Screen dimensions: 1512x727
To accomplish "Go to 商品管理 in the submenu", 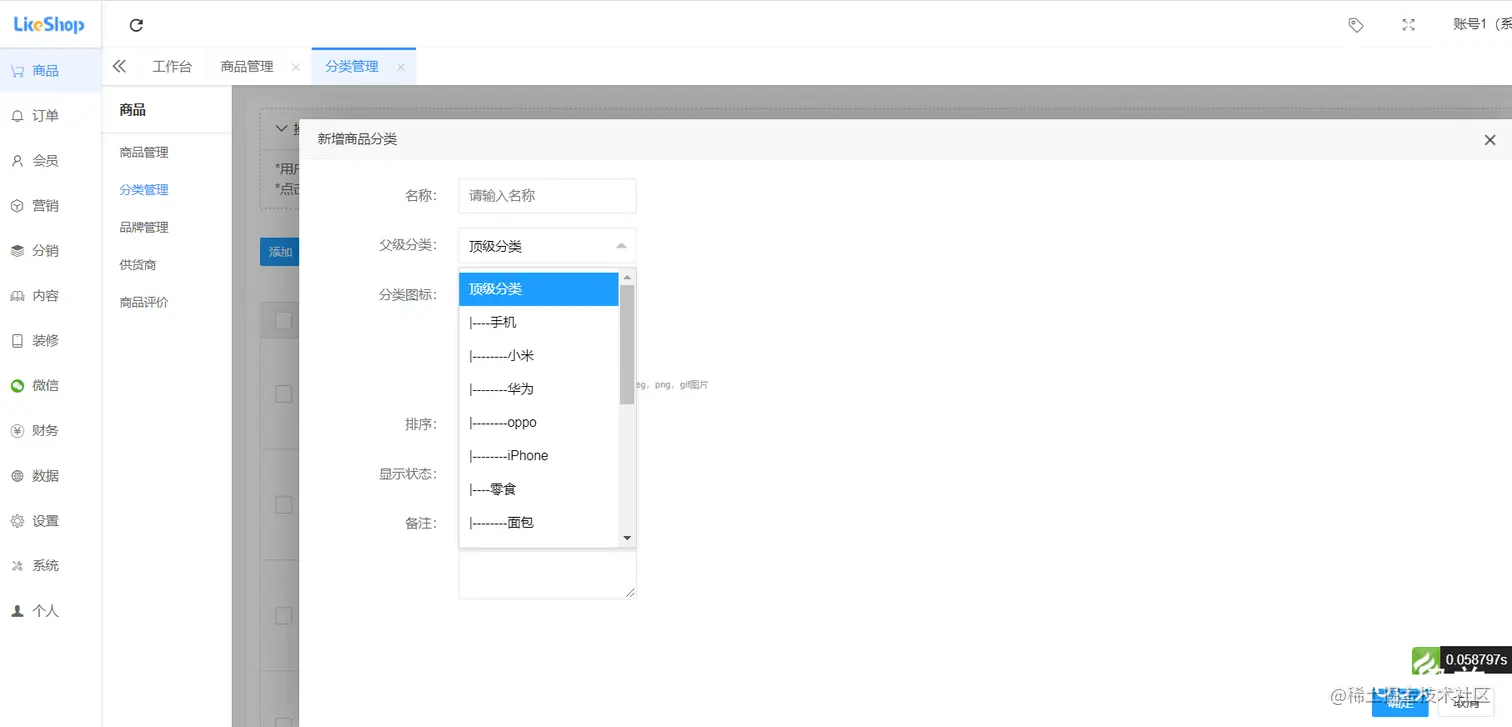I will [144, 152].
